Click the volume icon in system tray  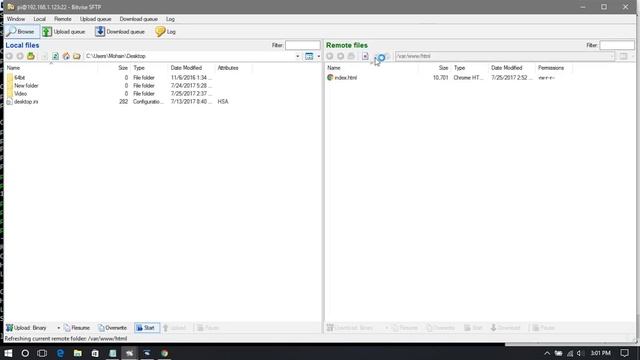pyautogui.click(x=579, y=353)
